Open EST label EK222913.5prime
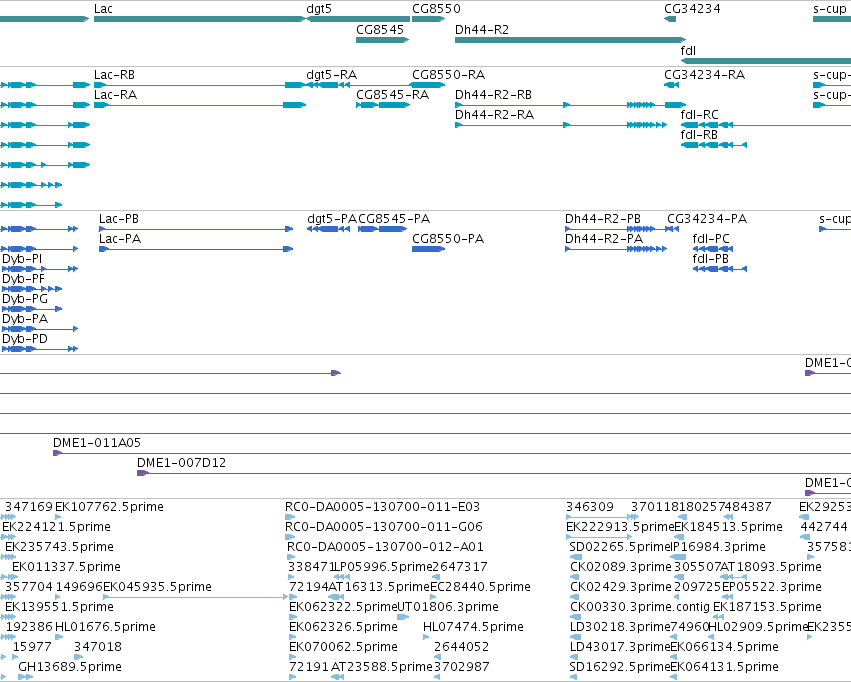Viewport: 851px width, 682px height. (620, 527)
